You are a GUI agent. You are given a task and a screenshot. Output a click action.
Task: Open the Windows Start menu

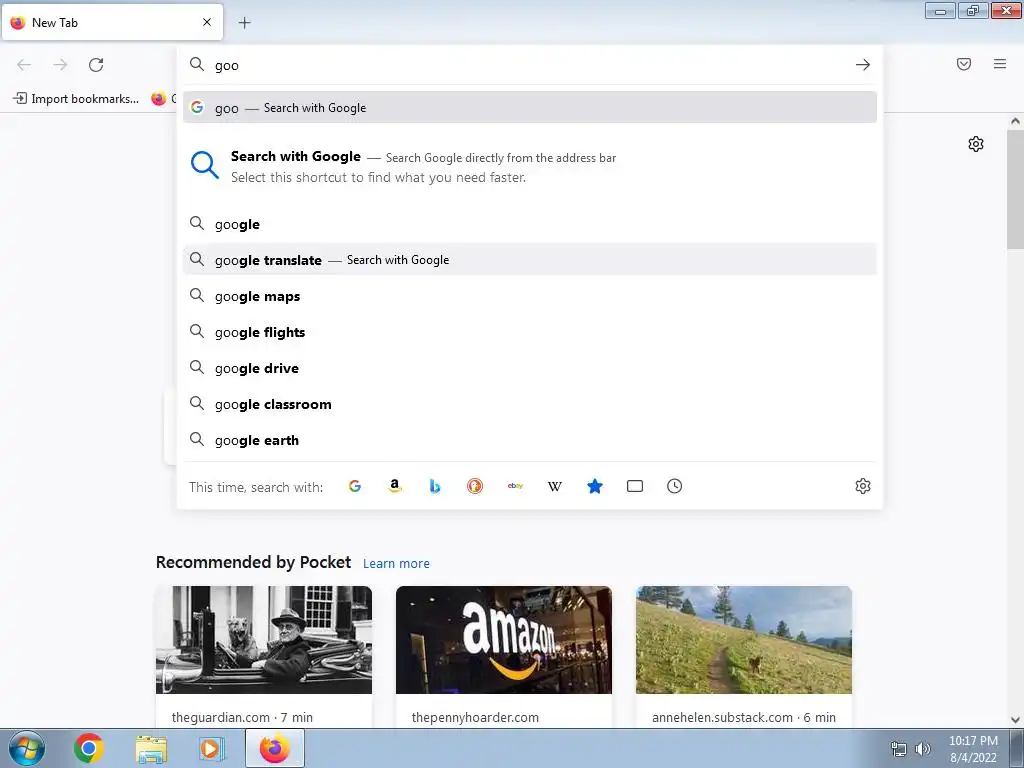pos(27,748)
